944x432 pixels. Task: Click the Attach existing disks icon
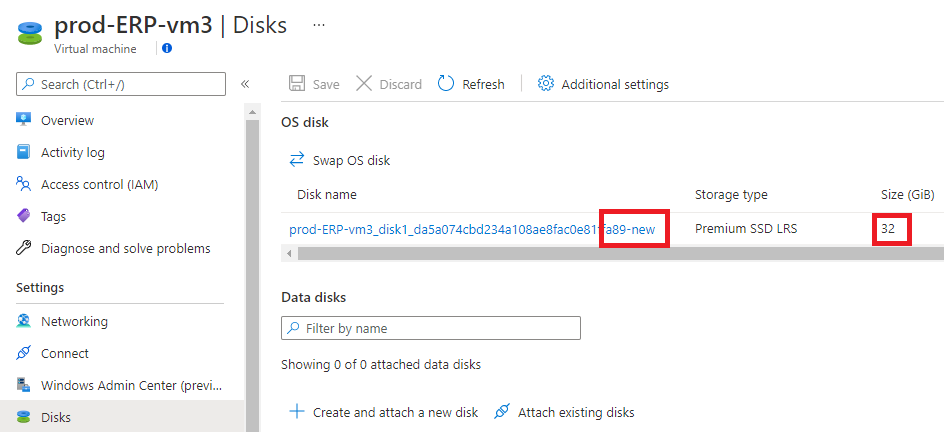[502, 412]
